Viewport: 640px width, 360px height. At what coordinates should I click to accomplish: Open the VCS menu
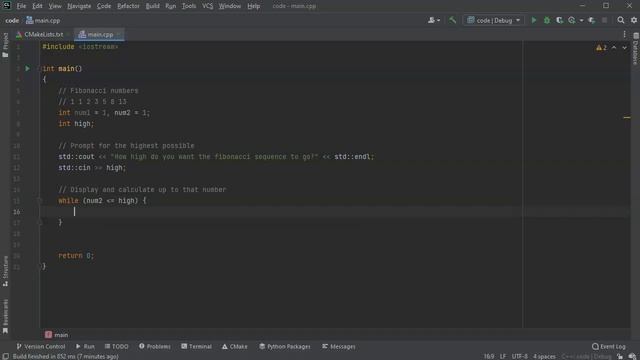point(207,6)
